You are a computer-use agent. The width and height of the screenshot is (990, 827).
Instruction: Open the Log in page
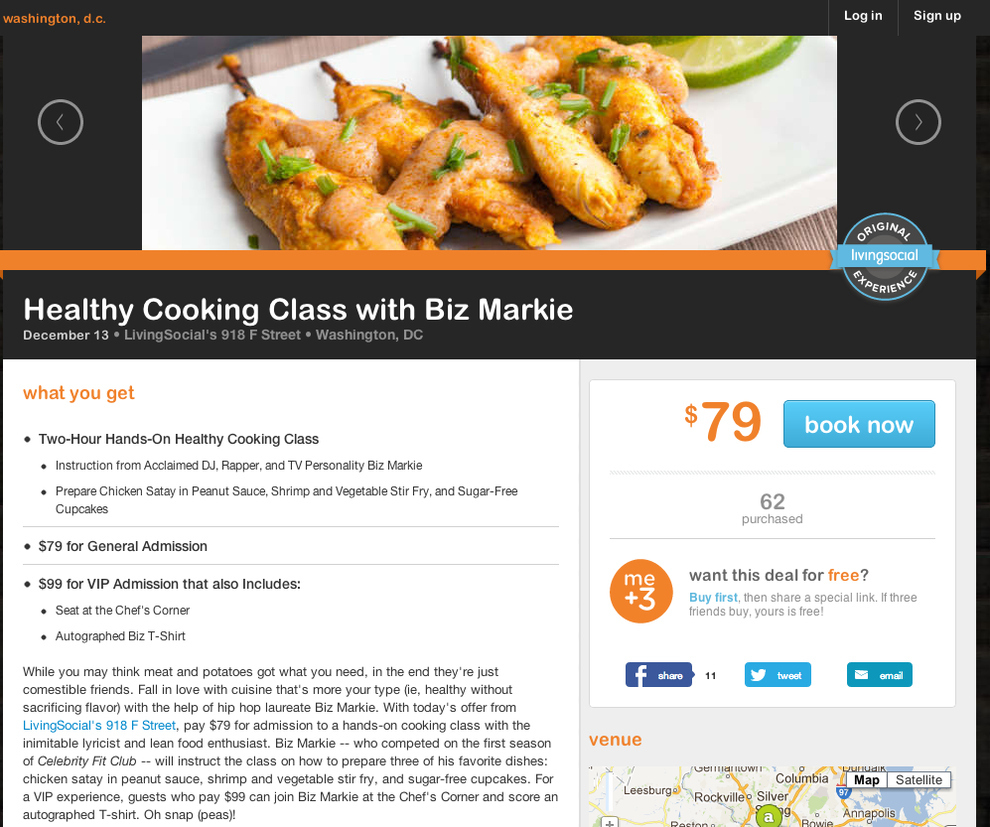[863, 16]
